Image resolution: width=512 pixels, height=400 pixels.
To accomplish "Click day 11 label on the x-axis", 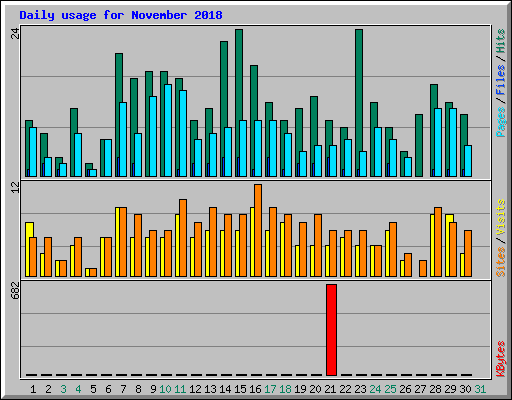I will pos(180,389).
